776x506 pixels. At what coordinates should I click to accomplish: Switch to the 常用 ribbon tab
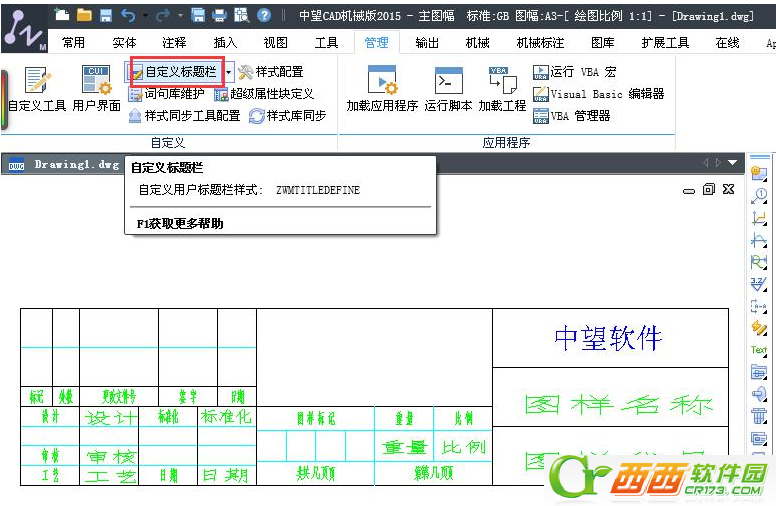[x=73, y=43]
